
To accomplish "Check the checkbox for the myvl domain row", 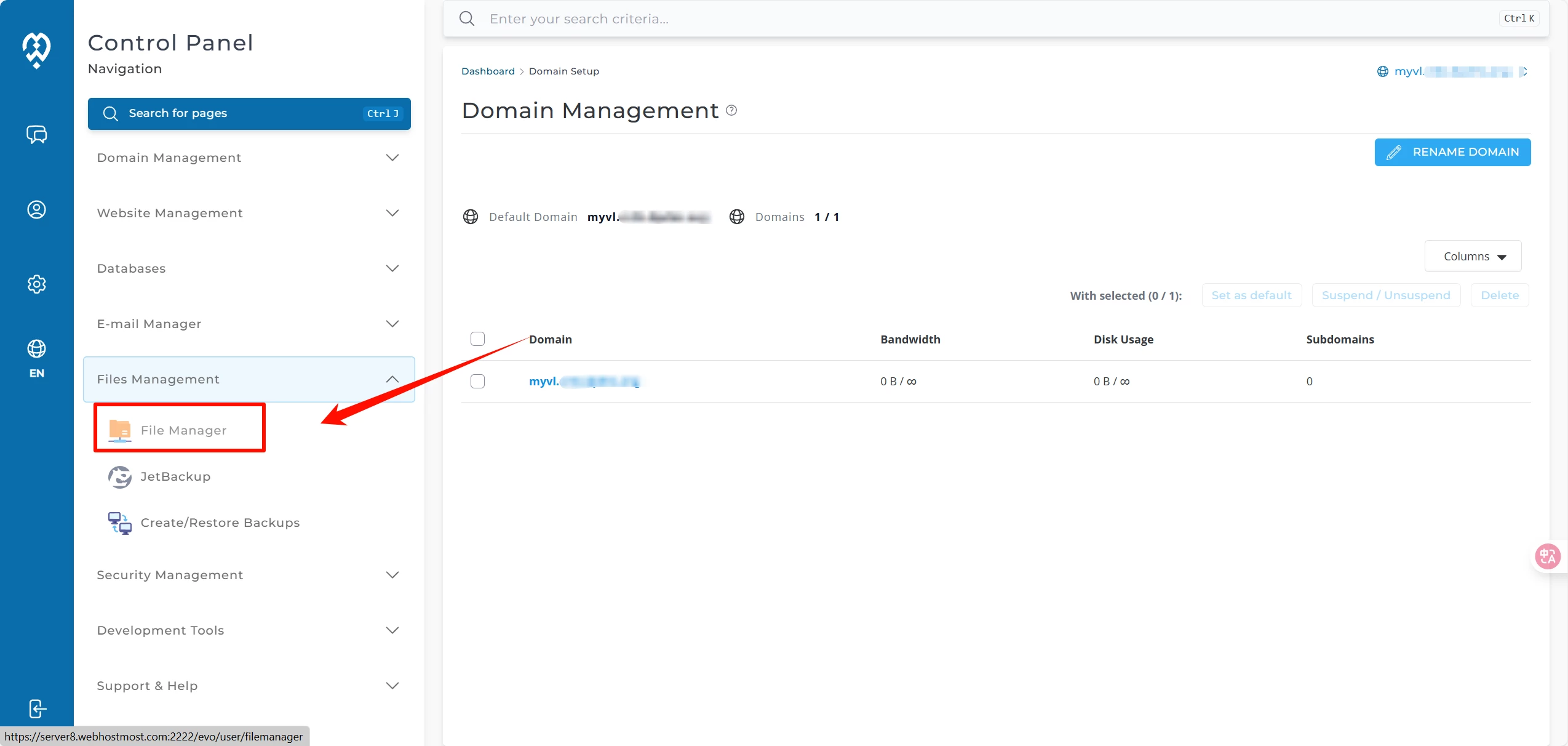I will [x=477, y=381].
